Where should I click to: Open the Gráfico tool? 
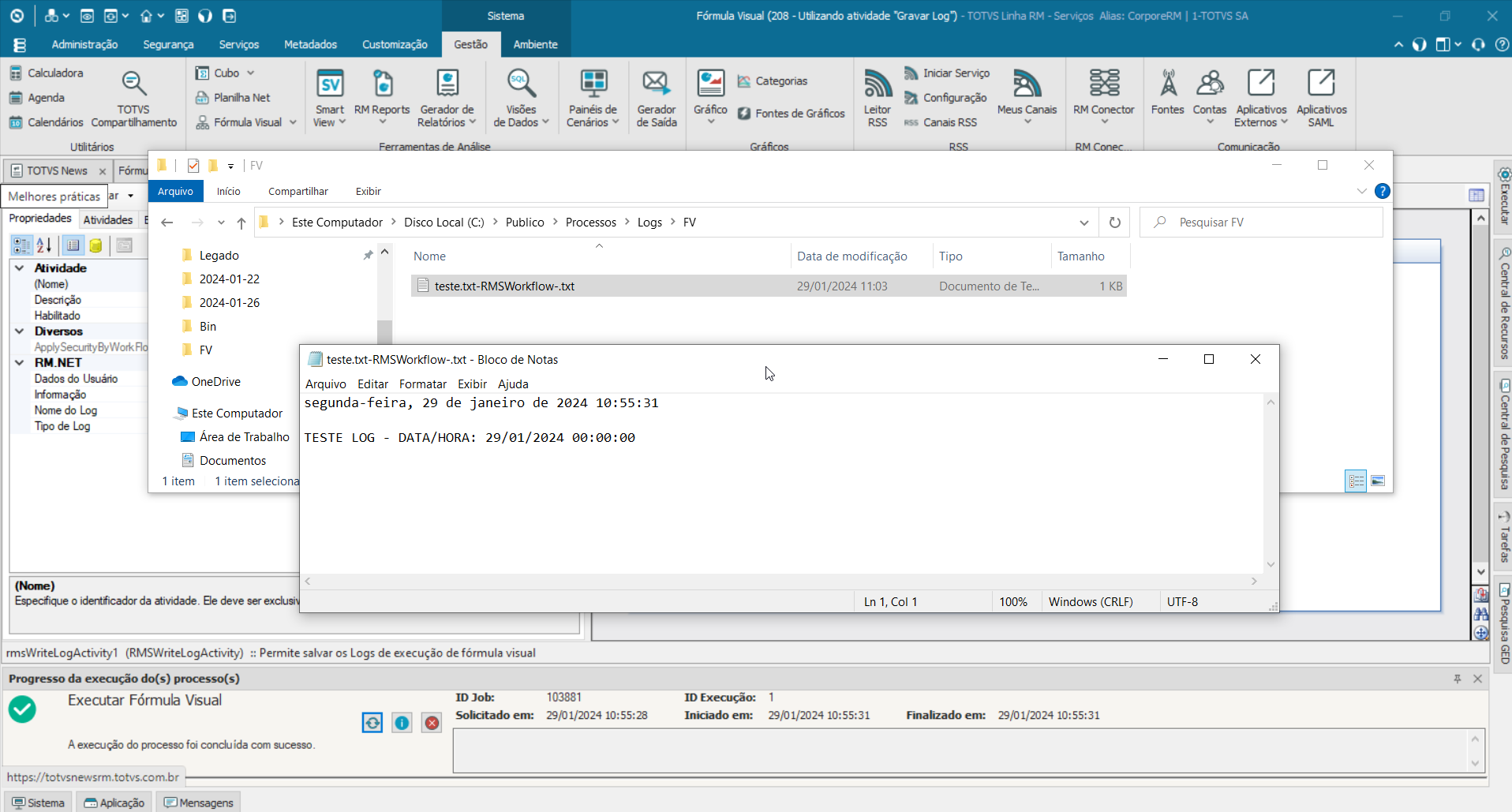tap(710, 98)
